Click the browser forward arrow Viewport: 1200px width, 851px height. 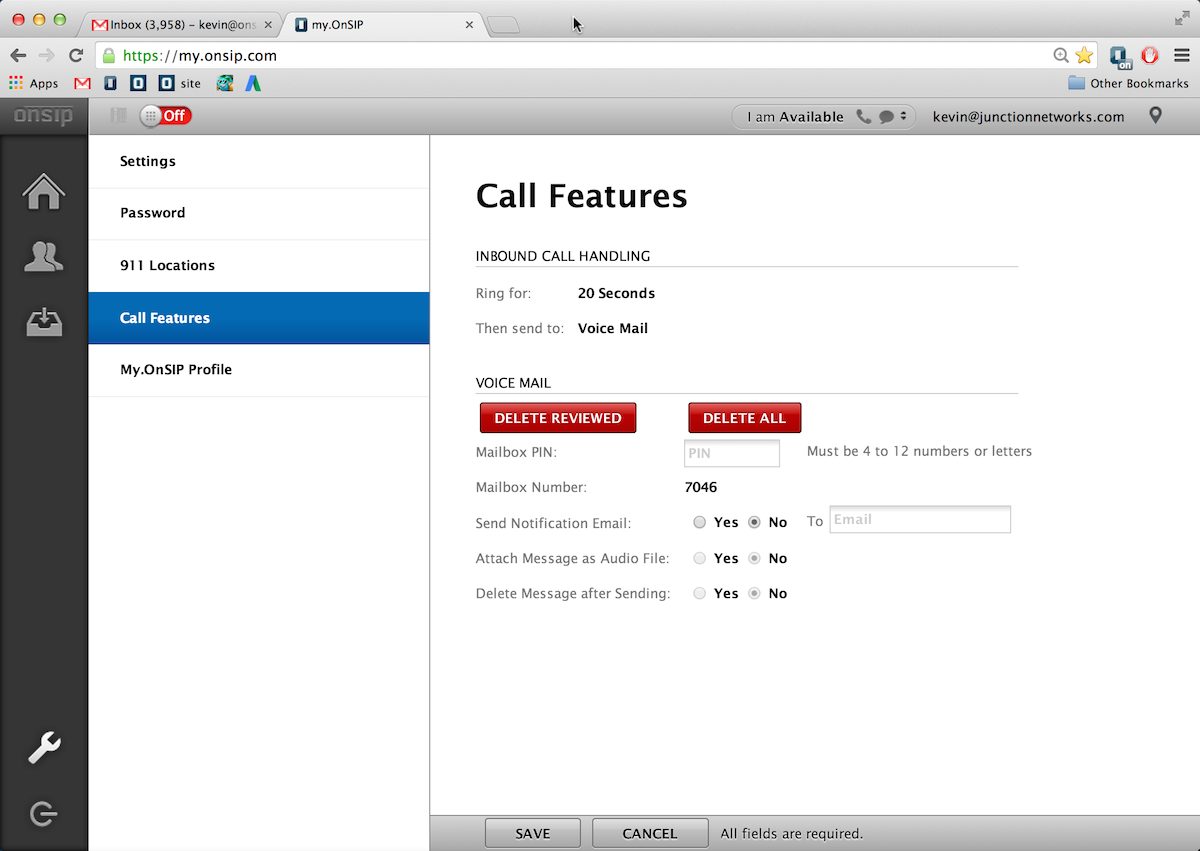(x=47, y=56)
